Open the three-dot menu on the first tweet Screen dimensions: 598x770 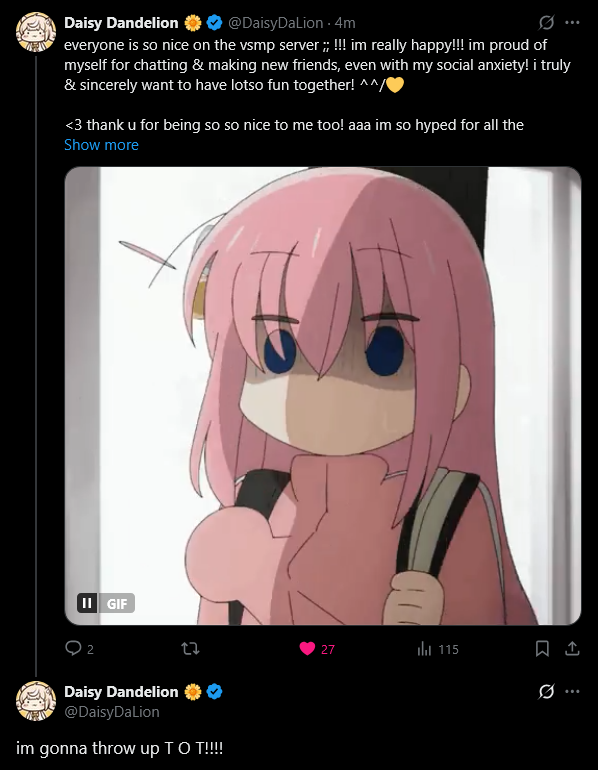coord(572,23)
